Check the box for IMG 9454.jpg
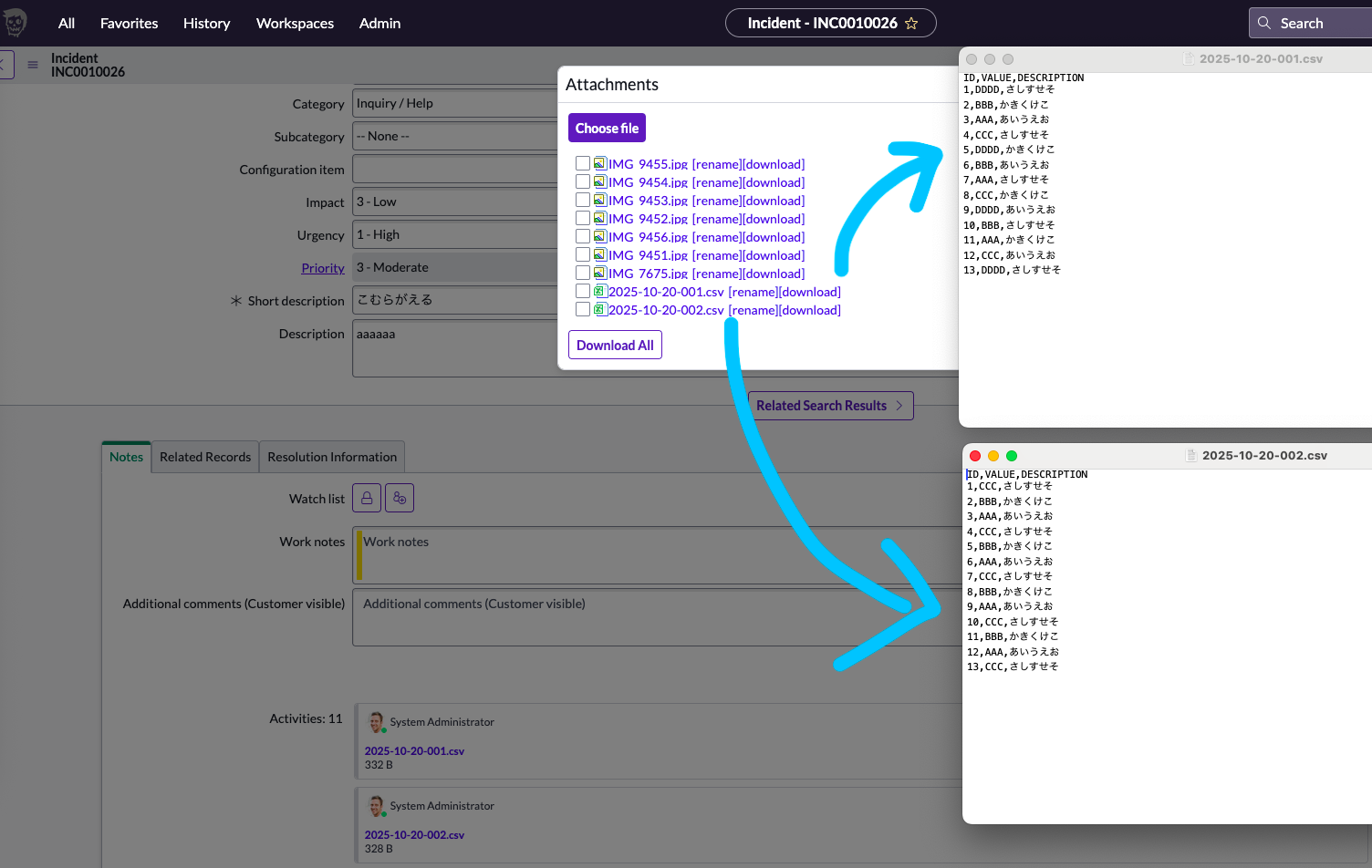The height and width of the screenshot is (868, 1372). [x=583, y=181]
